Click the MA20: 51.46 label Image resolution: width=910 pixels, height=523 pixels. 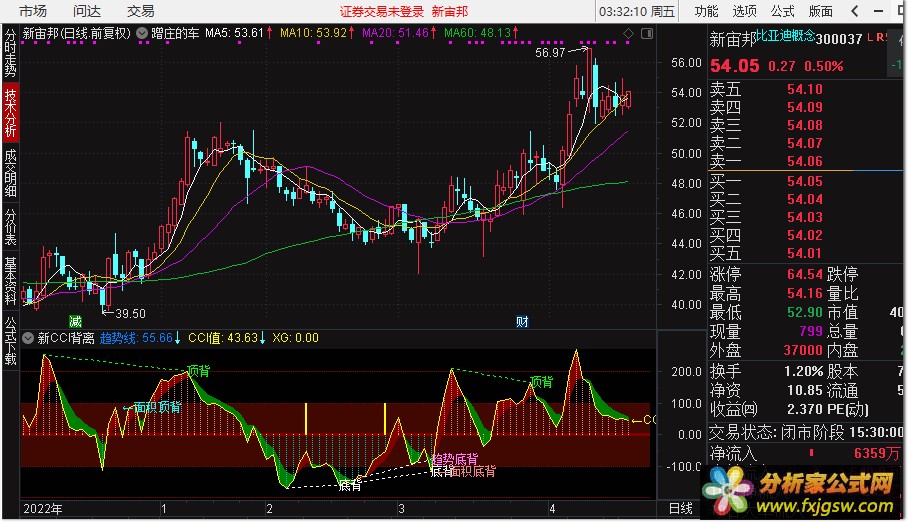395,34
